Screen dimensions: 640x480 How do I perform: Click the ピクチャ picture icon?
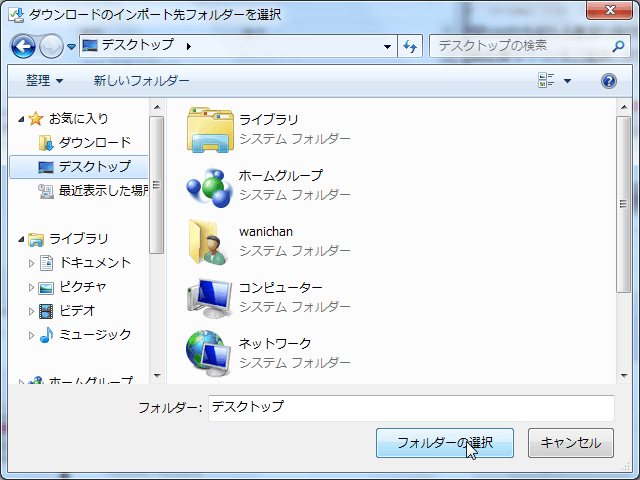[x=46, y=288]
